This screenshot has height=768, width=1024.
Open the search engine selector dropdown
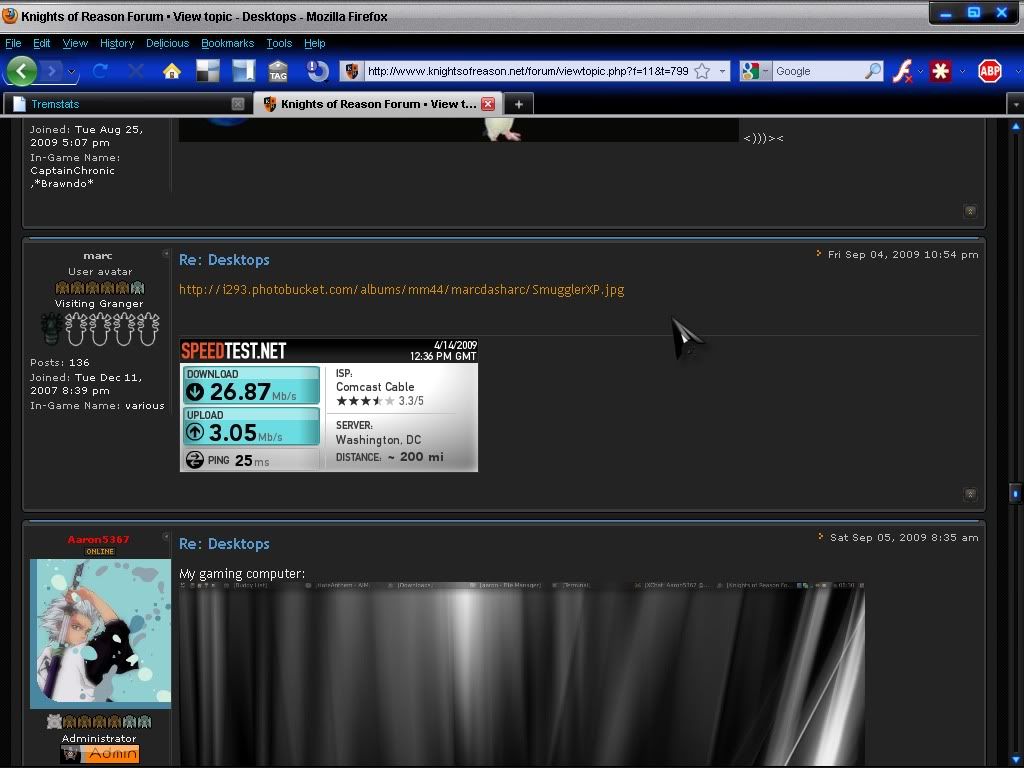765,71
